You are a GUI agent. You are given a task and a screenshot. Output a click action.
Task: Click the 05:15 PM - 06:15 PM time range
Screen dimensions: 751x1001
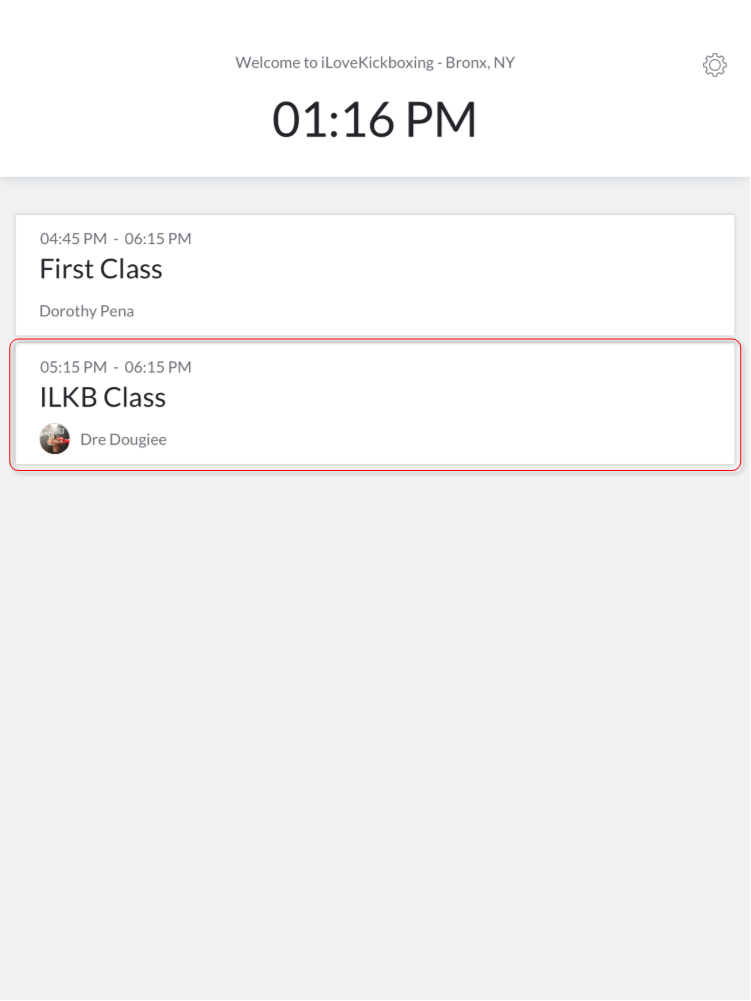116,367
